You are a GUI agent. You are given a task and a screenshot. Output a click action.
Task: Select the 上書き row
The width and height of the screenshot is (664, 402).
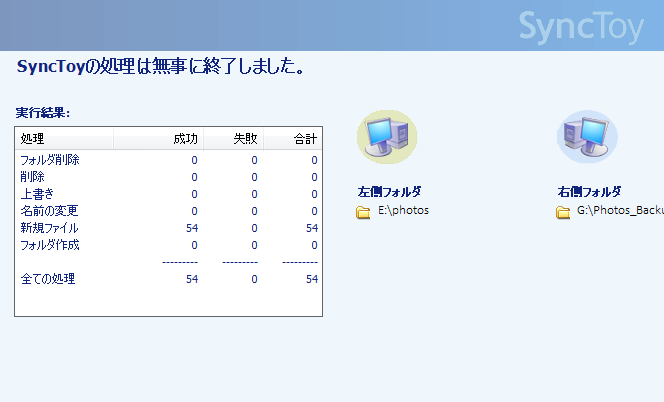coord(169,194)
